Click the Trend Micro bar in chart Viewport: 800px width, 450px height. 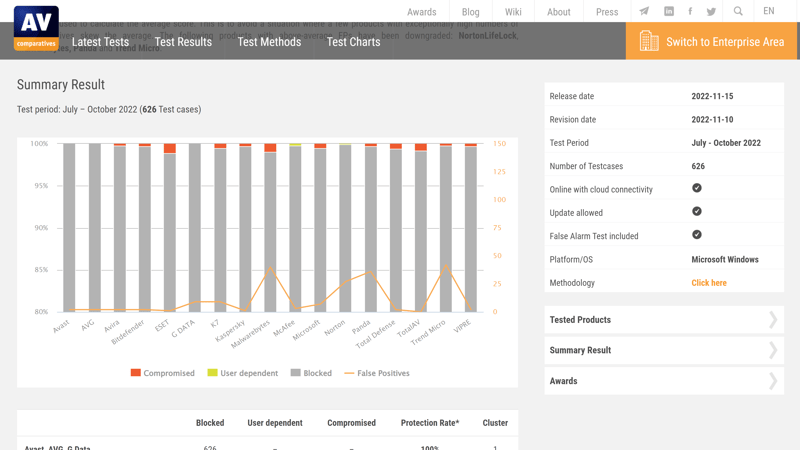[446, 229]
